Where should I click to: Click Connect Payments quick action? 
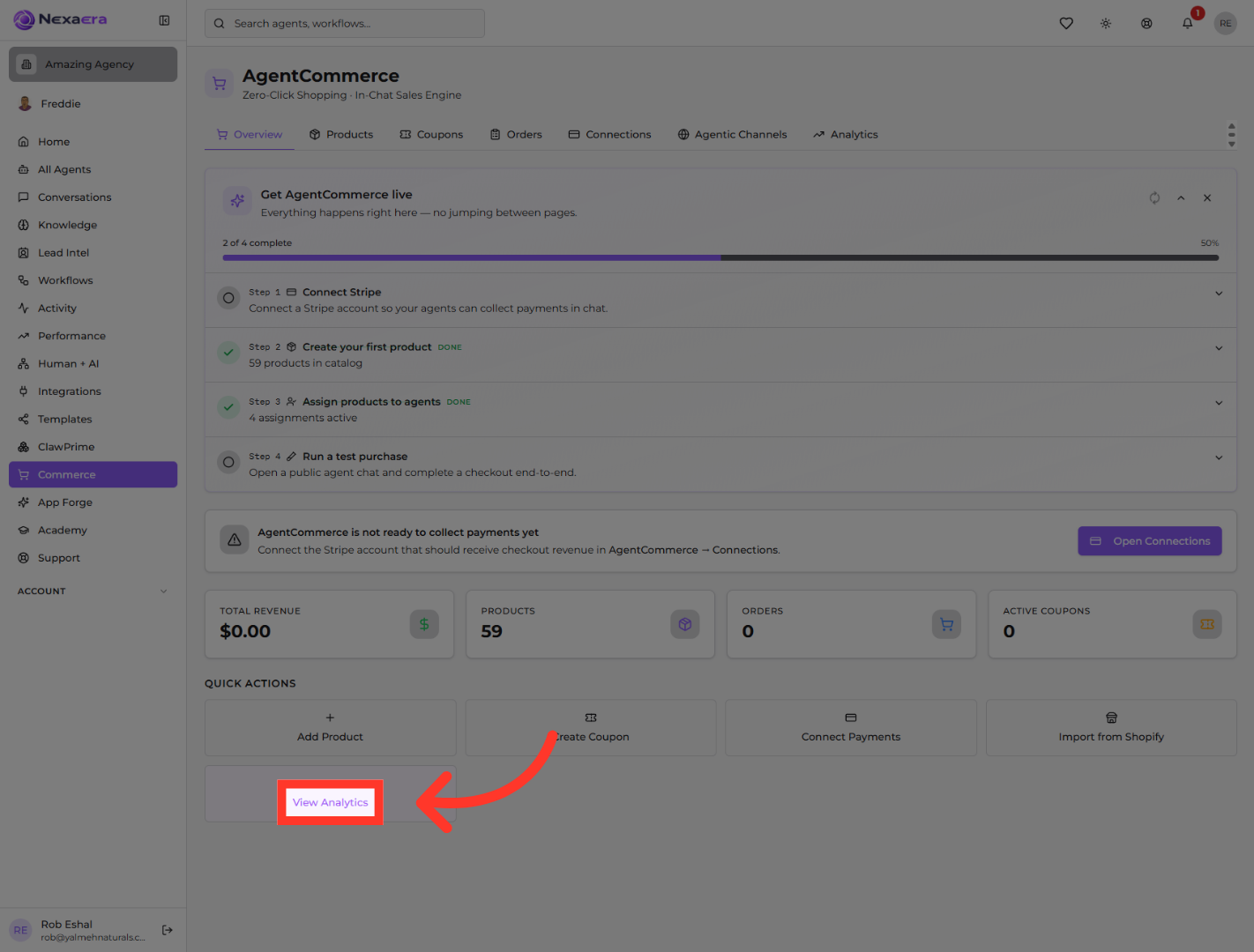(851, 727)
